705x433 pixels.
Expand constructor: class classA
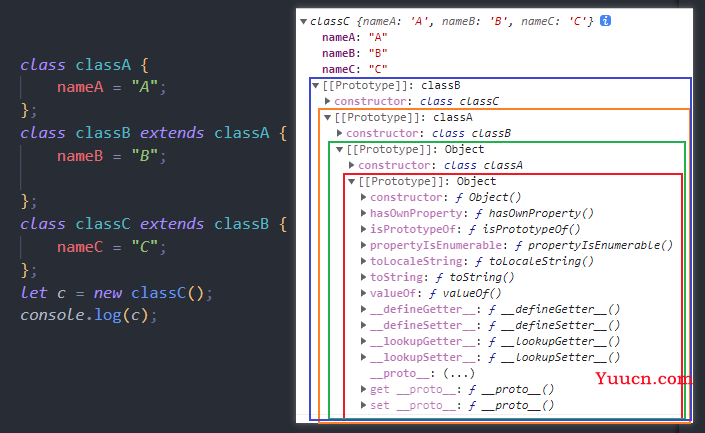point(352,165)
